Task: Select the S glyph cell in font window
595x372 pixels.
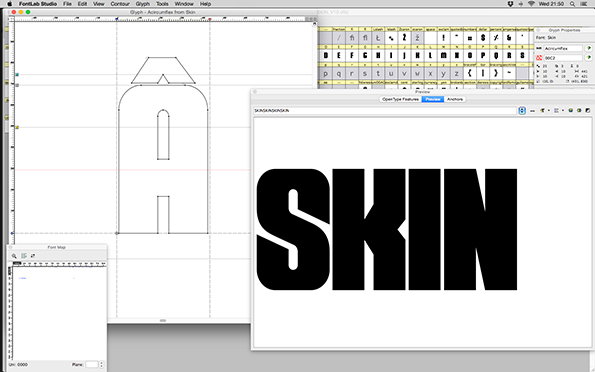Action: [x=522, y=55]
